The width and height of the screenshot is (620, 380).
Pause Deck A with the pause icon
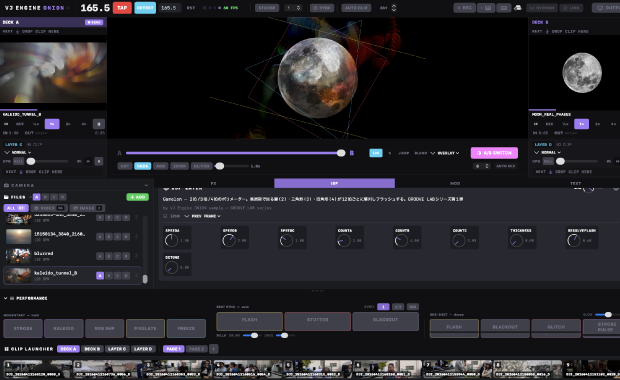click(99, 124)
